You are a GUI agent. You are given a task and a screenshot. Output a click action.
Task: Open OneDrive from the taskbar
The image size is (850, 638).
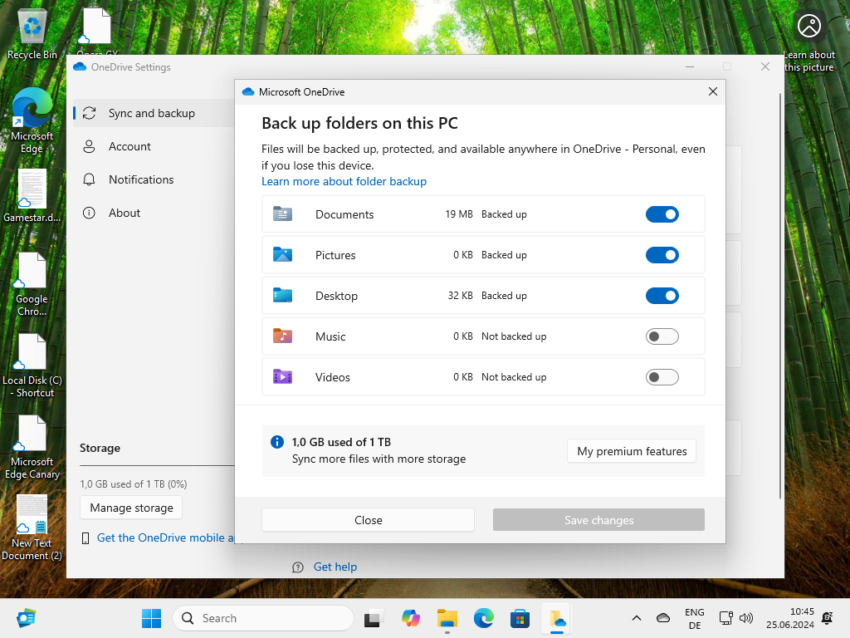pyautogui.click(x=556, y=618)
